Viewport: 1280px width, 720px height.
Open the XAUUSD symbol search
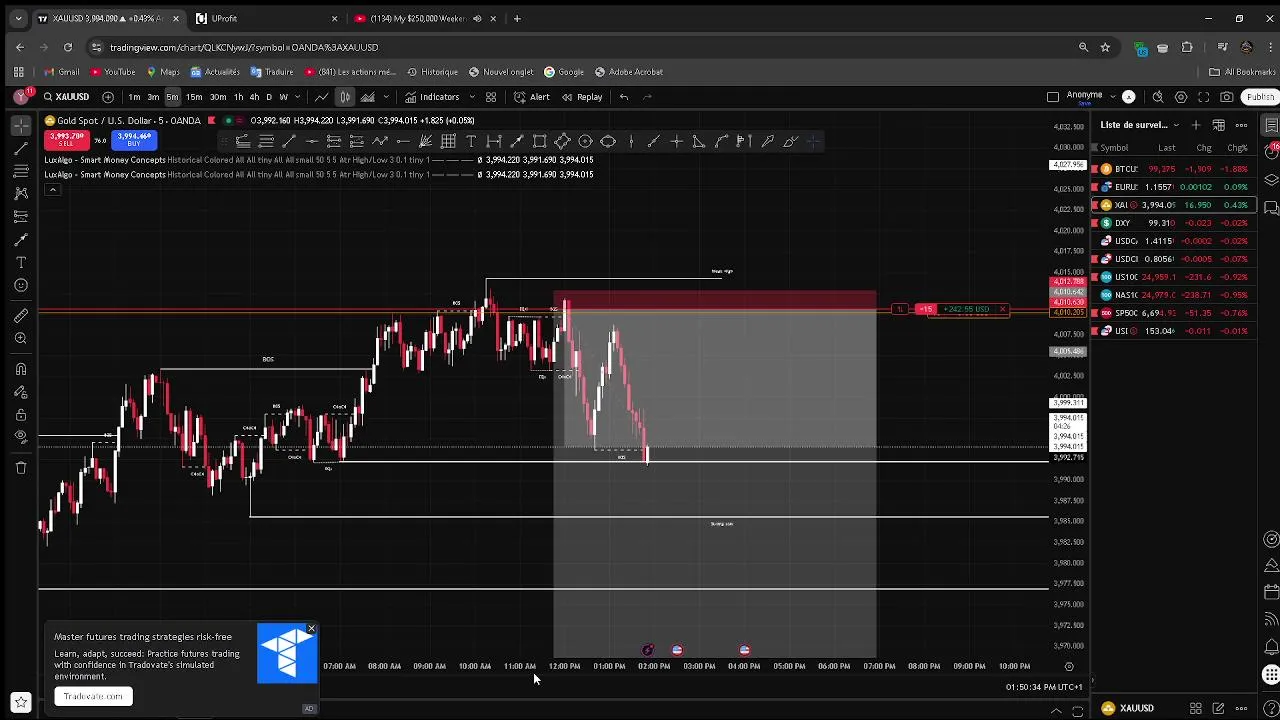coord(66,97)
